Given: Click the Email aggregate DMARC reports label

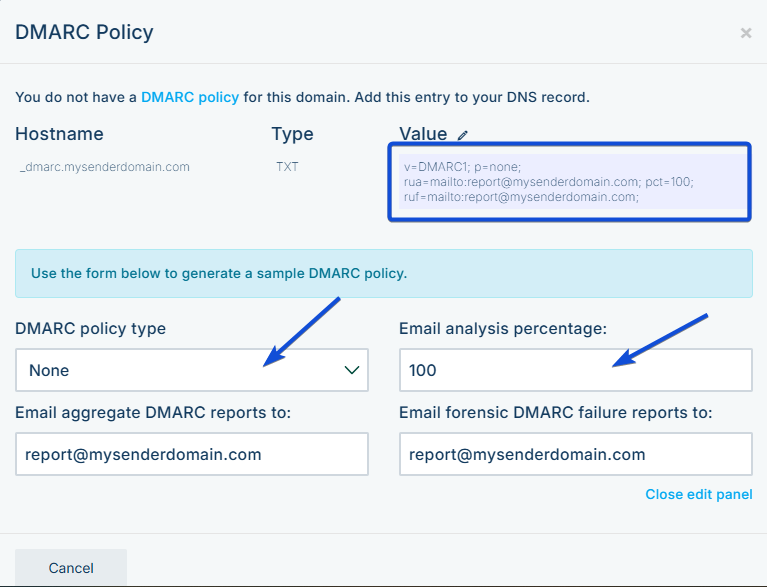Looking at the screenshot, I should click(x=153, y=412).
